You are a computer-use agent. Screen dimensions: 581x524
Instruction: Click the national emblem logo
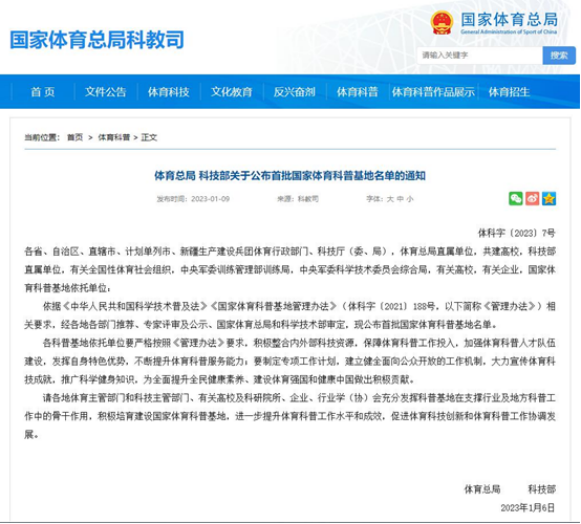pyautogui.click(x=442, y=23)
